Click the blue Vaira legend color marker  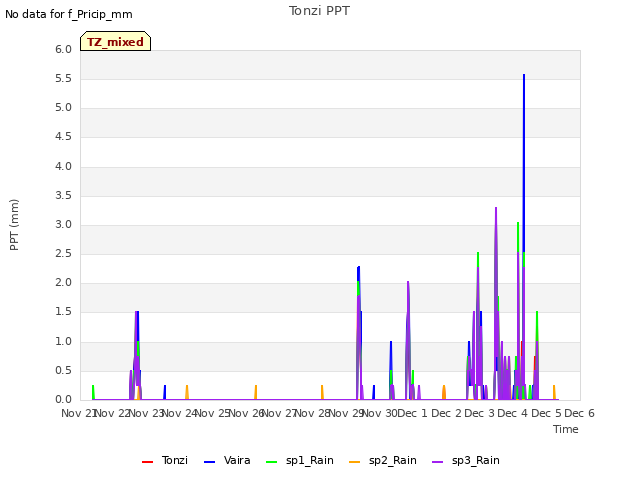click(209, 462)
